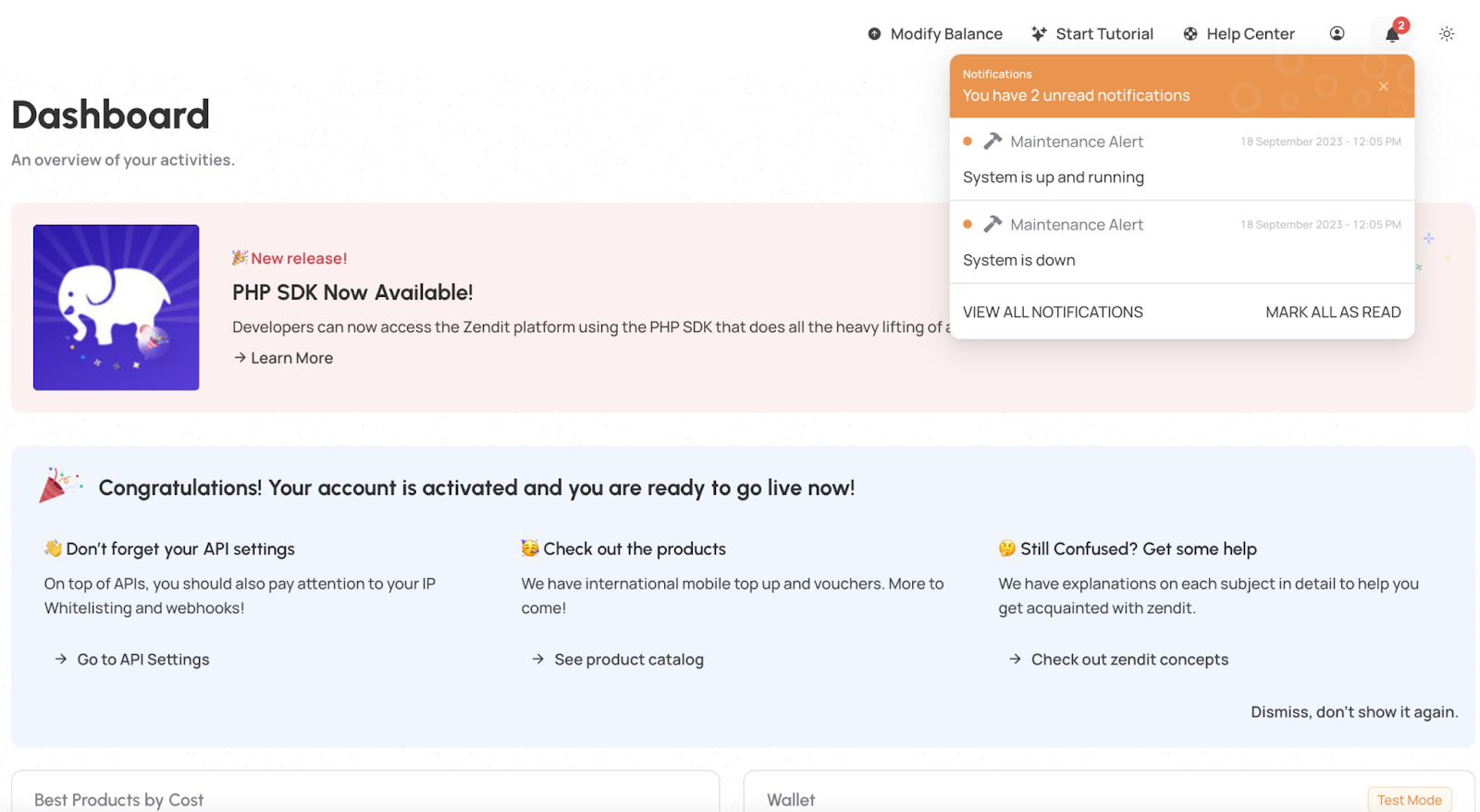Image resolution: width=1480 pixels, height=812 pixels.
Task: Click the Help Center lifebuoy icon
Action: (x=1190, y=34)
